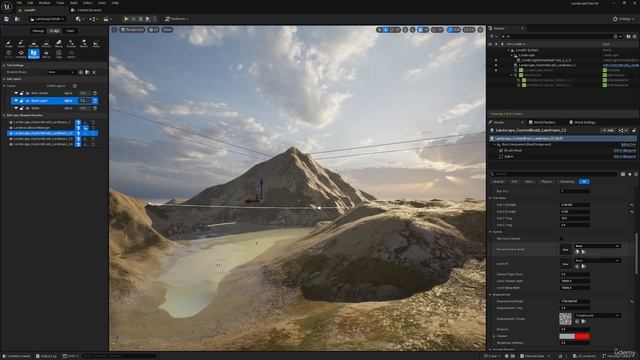The image size is (640, 360).
Task: Toggle checkbox in the Splines section
Action: click(562, 238)
